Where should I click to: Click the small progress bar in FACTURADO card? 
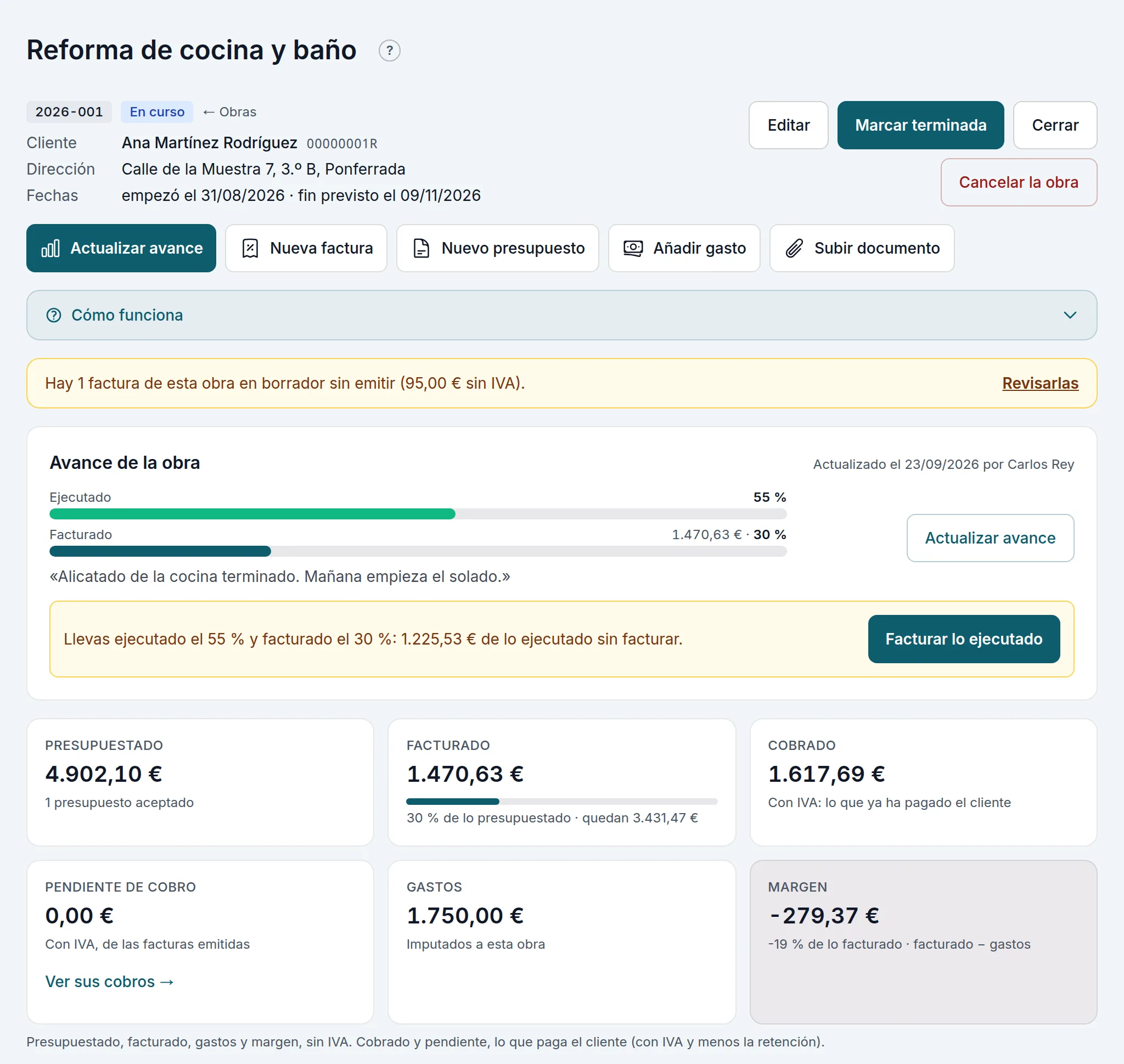561,802
